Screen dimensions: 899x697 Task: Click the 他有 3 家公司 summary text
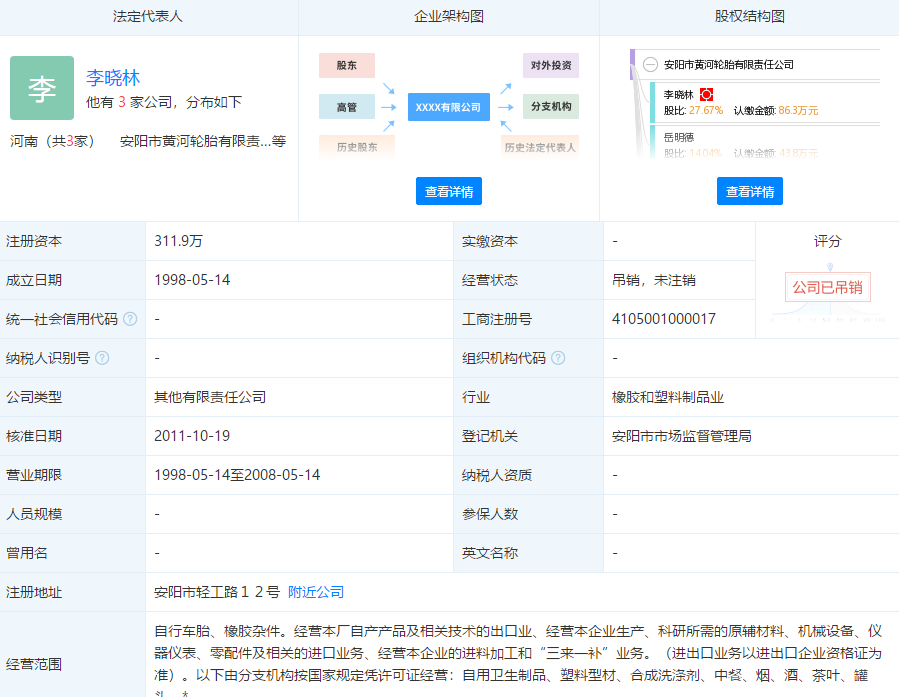[x=164, y=102]
